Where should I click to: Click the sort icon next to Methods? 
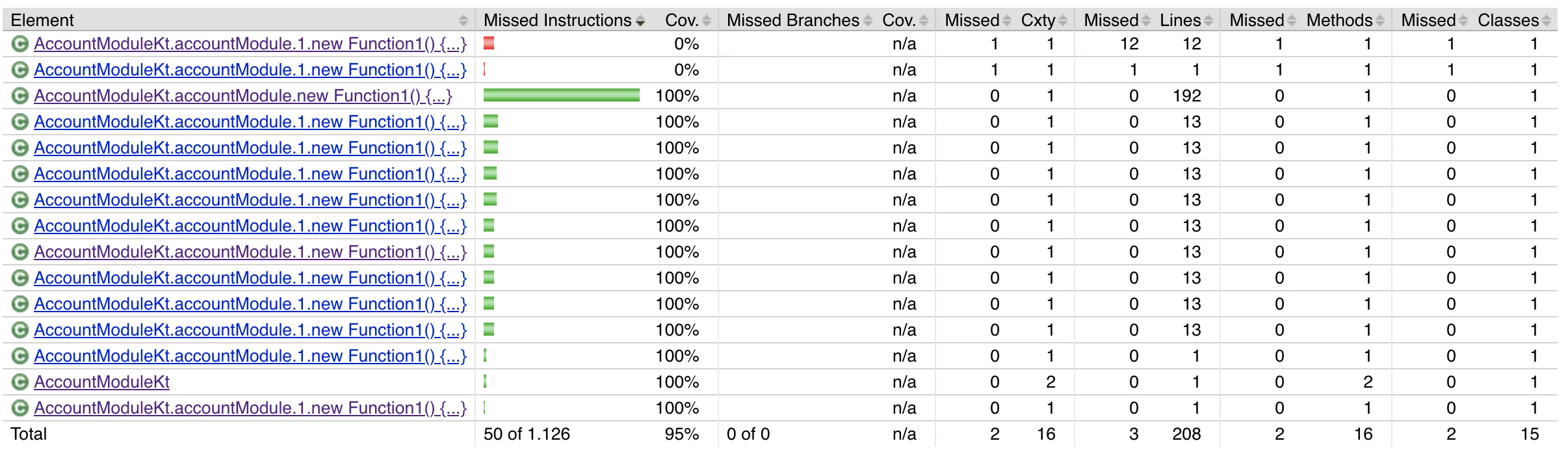pos(1380,21)
